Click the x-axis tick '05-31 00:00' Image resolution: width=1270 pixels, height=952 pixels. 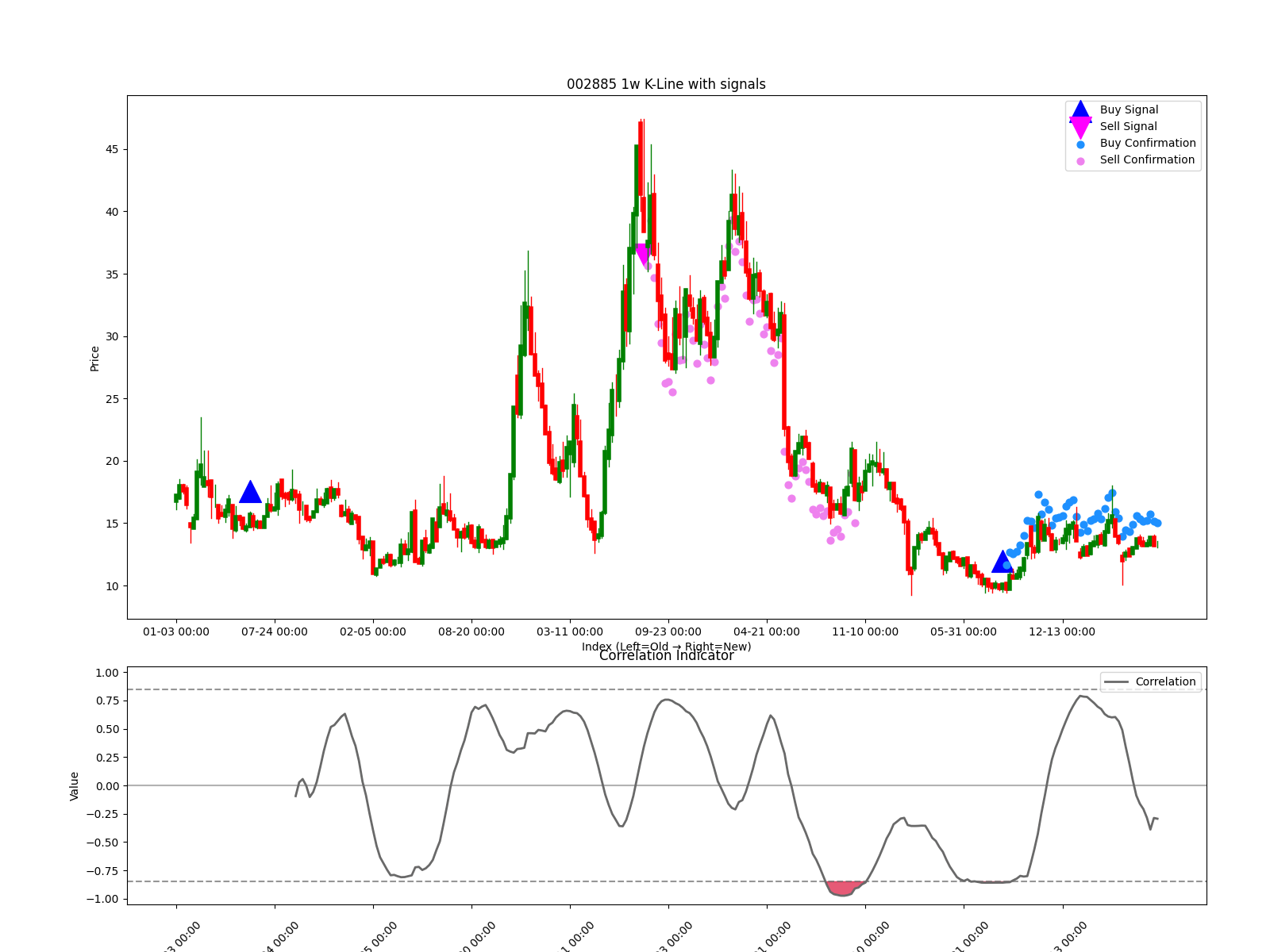tap(964, 631)
